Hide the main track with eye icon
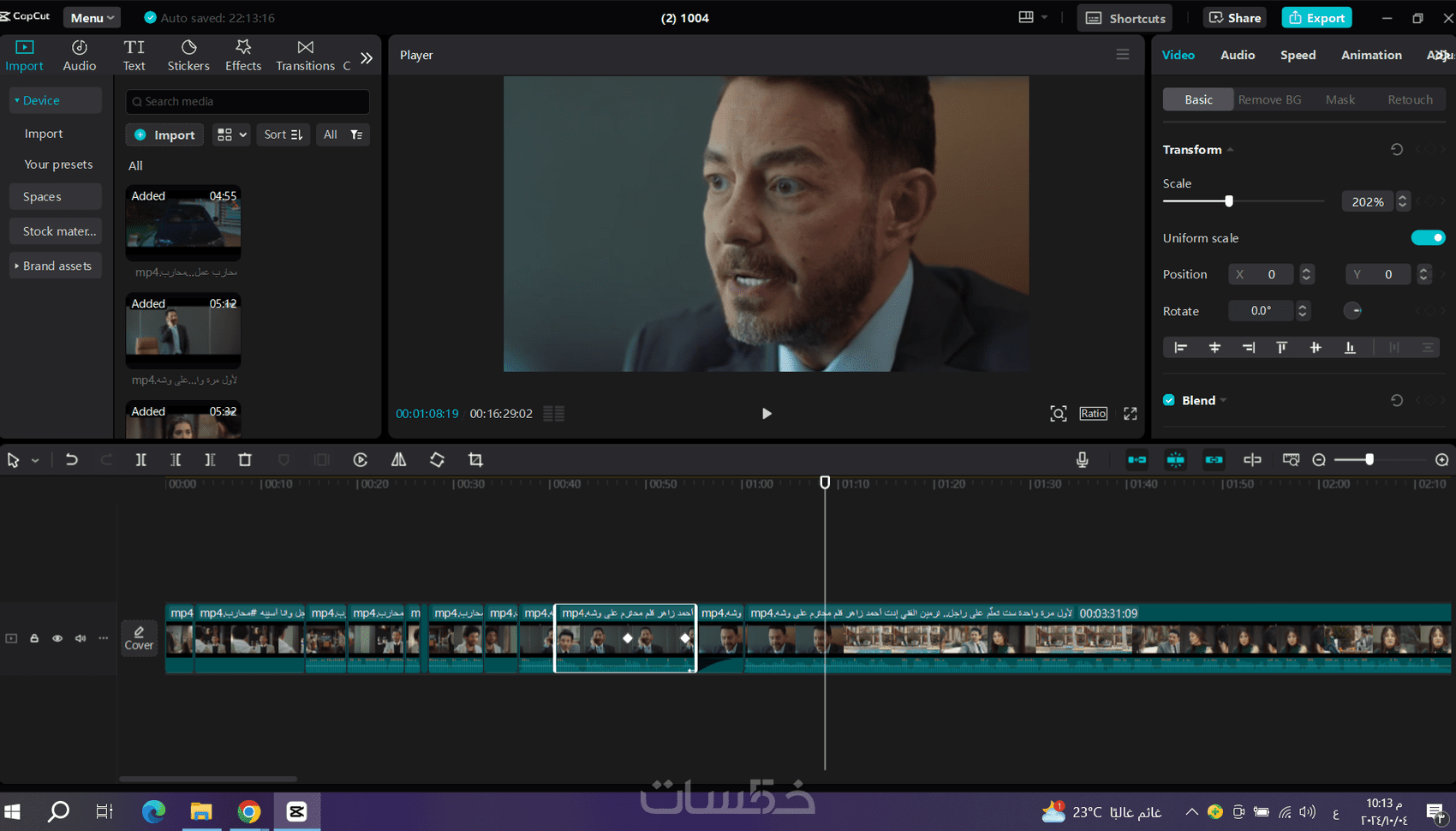The width and height of the screenshot is (1456, 831). 57,638
